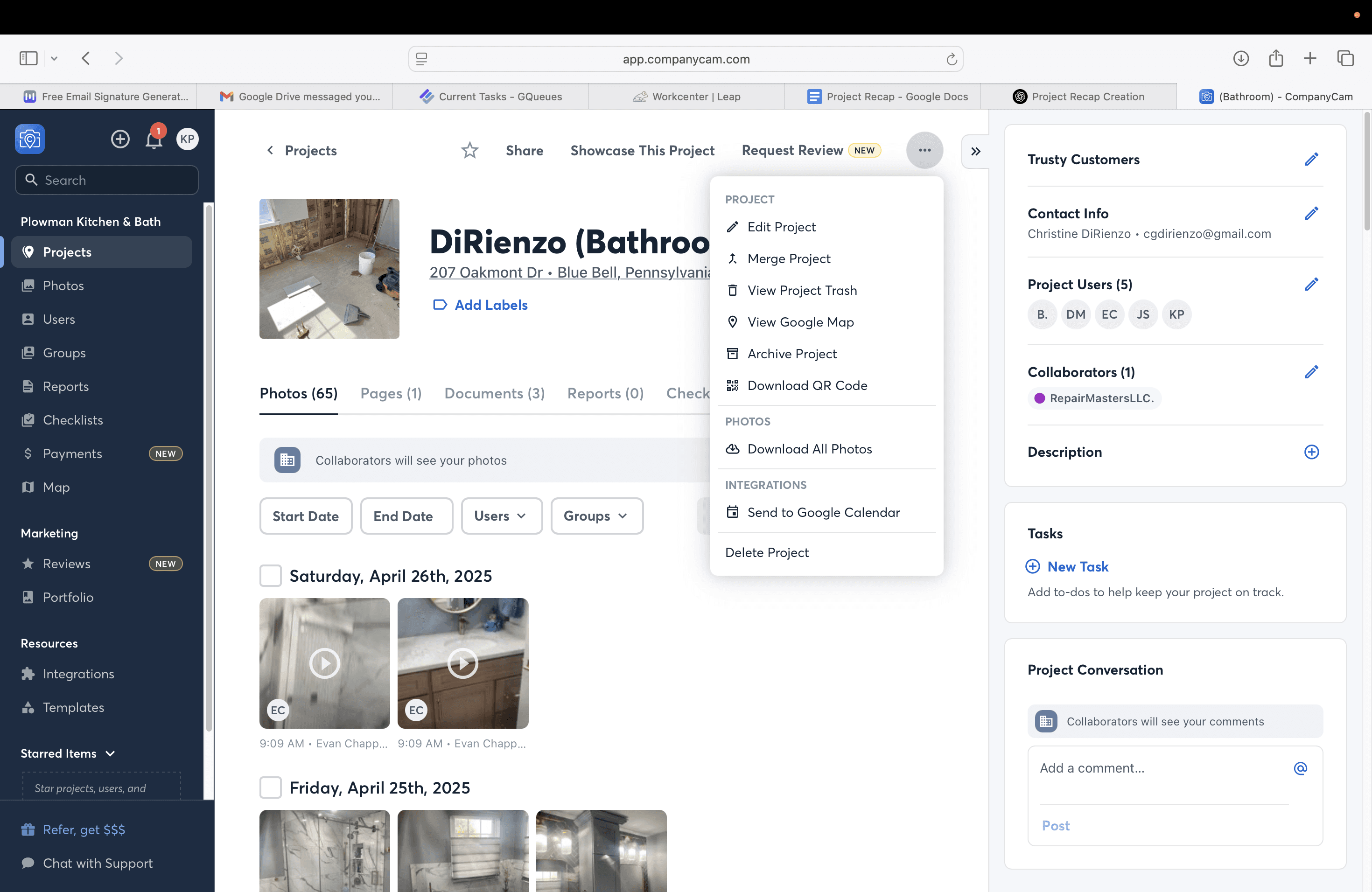Image resolution: width=1372 pixels, height=892 pixels.
Task: Show Safari tab overview
Action: tap(1345, 58)
